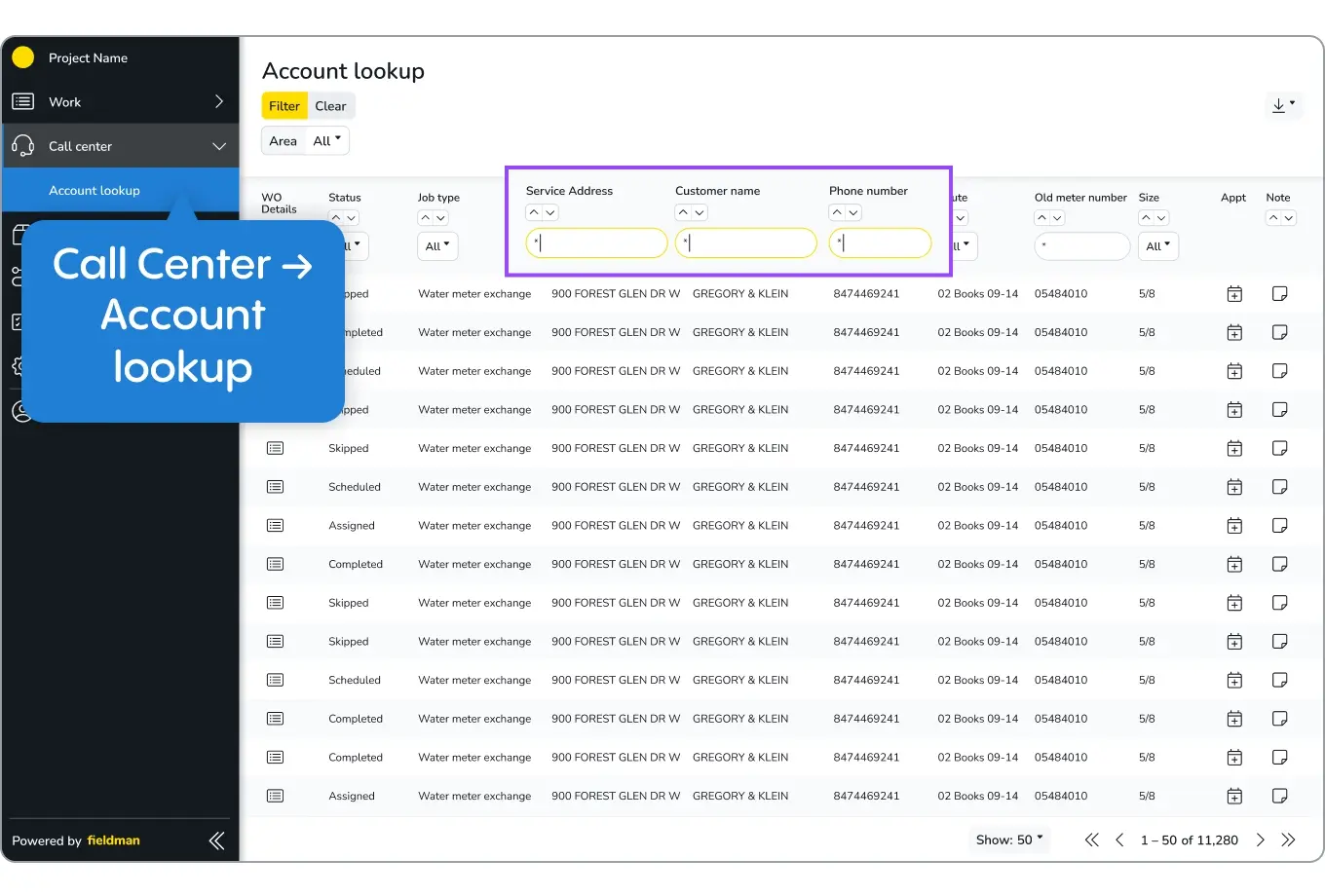Focus the Phone number filter field
1325x896 pixels.
pos(880,243)
